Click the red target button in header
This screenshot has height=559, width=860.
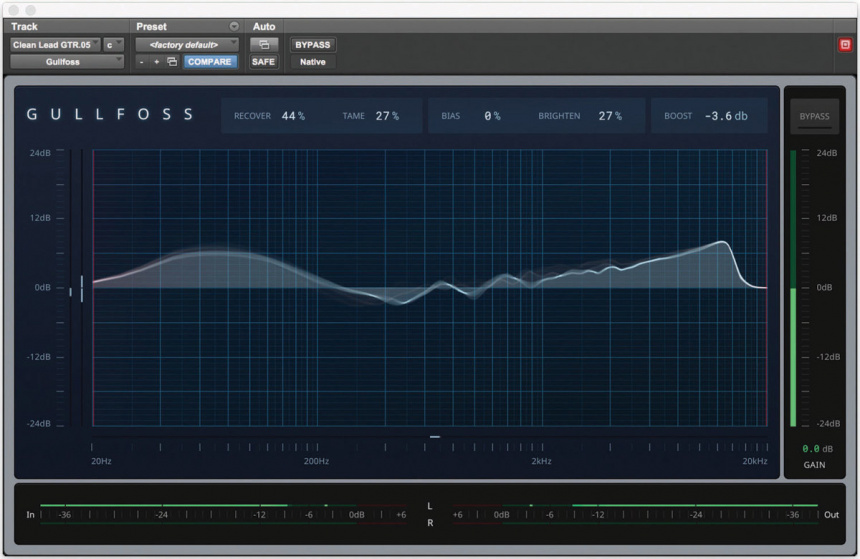(844, 44)
